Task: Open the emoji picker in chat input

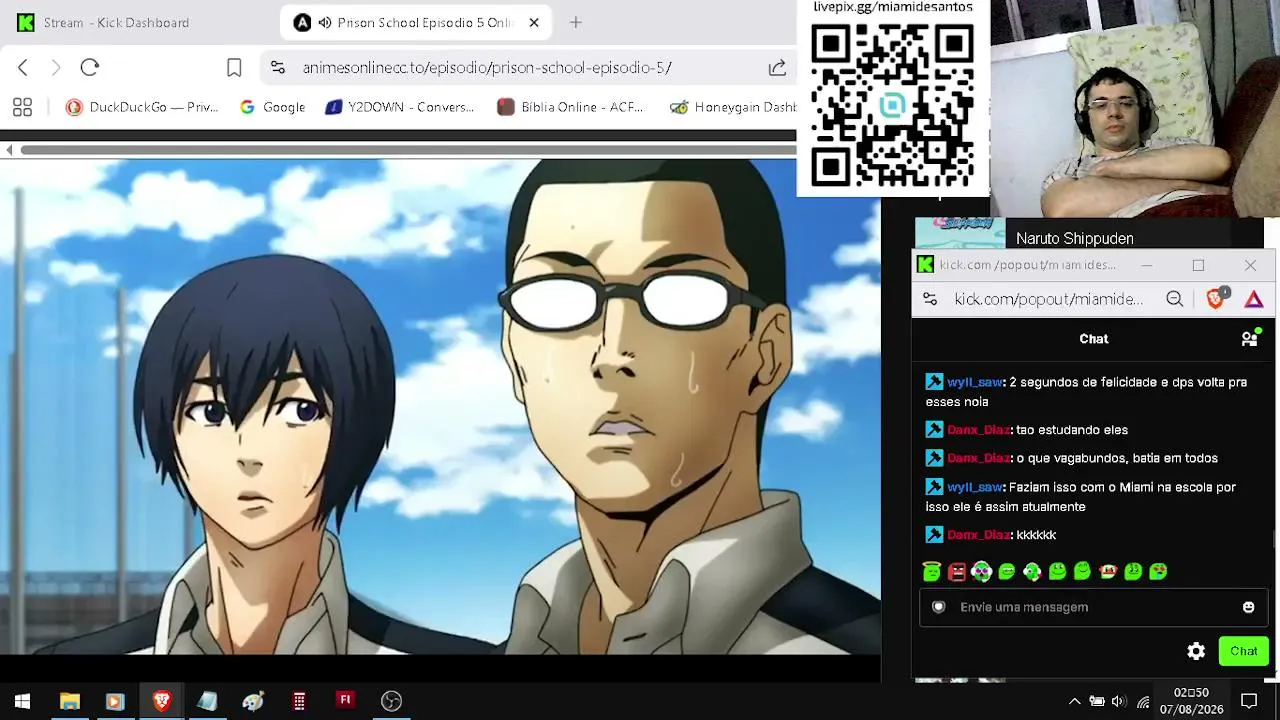Action: (1248, 607)
